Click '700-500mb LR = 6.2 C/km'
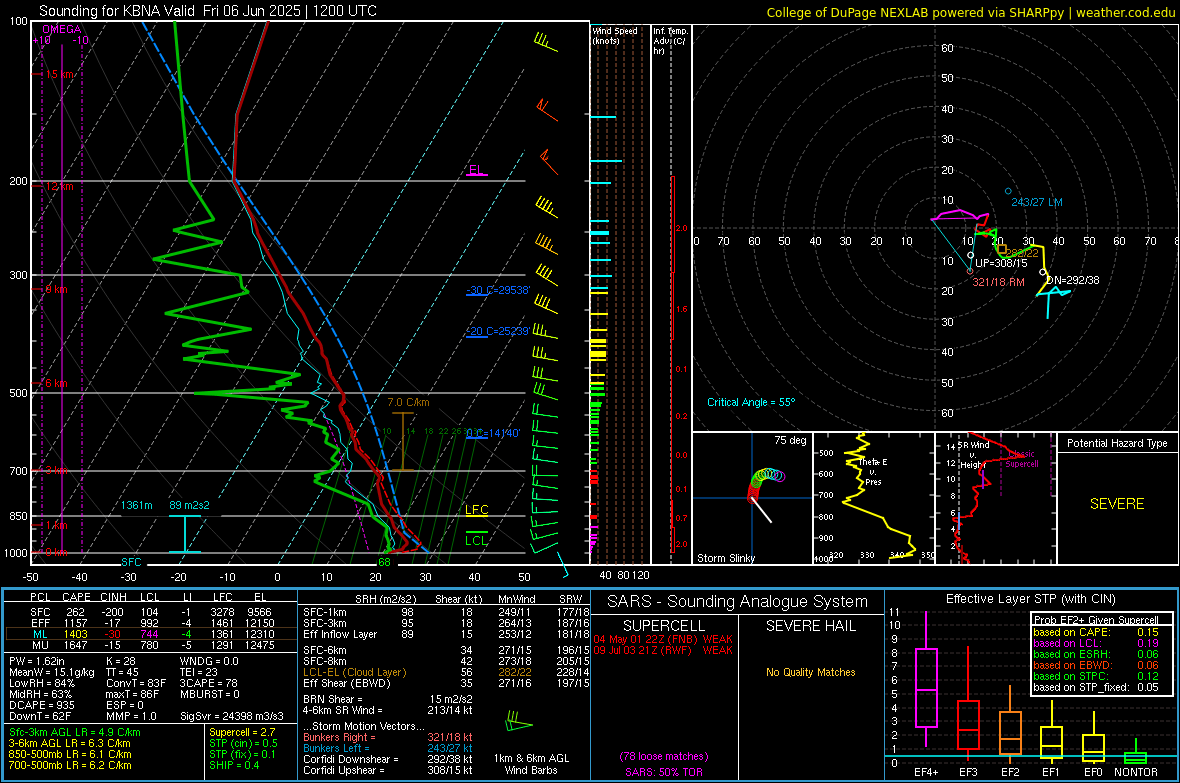 (x=70, y=766)
